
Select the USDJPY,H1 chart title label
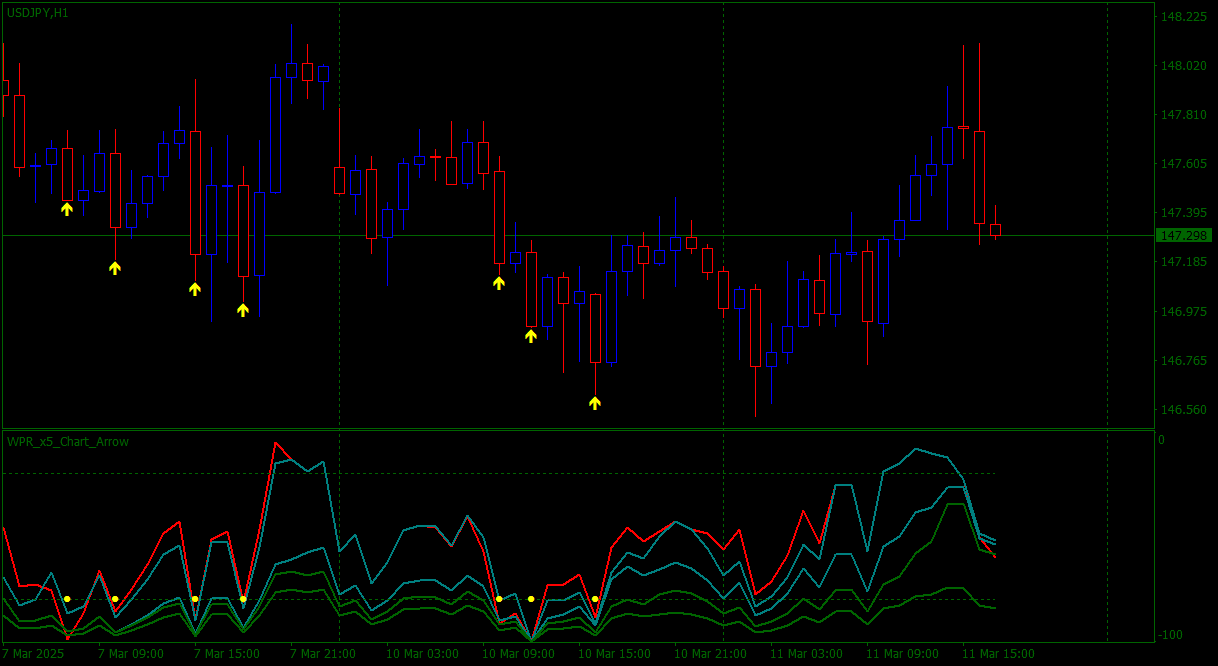click(38, 13)
